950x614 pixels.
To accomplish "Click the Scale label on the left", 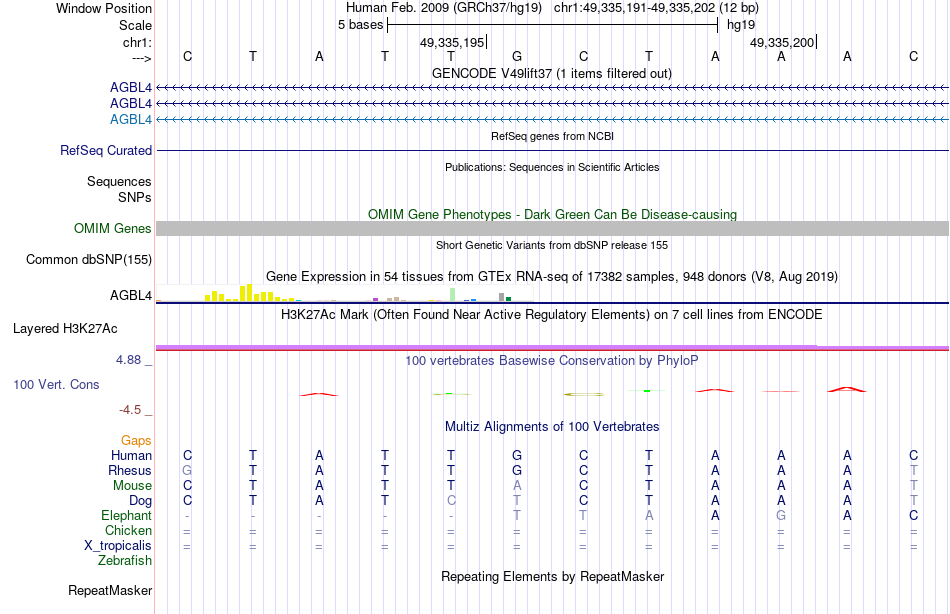I will click(136, 25).
